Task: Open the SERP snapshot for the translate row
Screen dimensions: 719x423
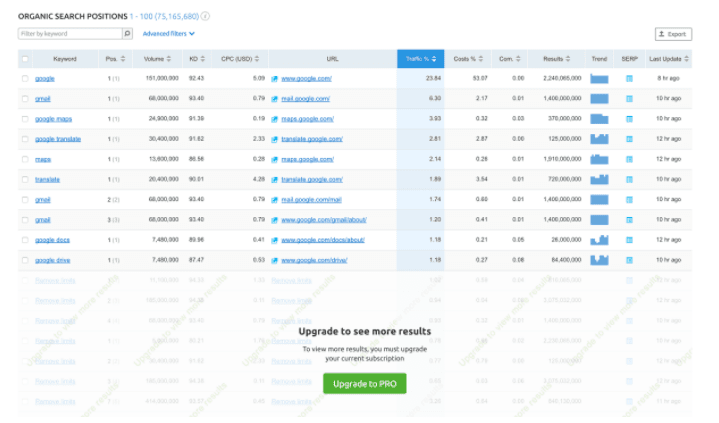Action: [629, 179]
